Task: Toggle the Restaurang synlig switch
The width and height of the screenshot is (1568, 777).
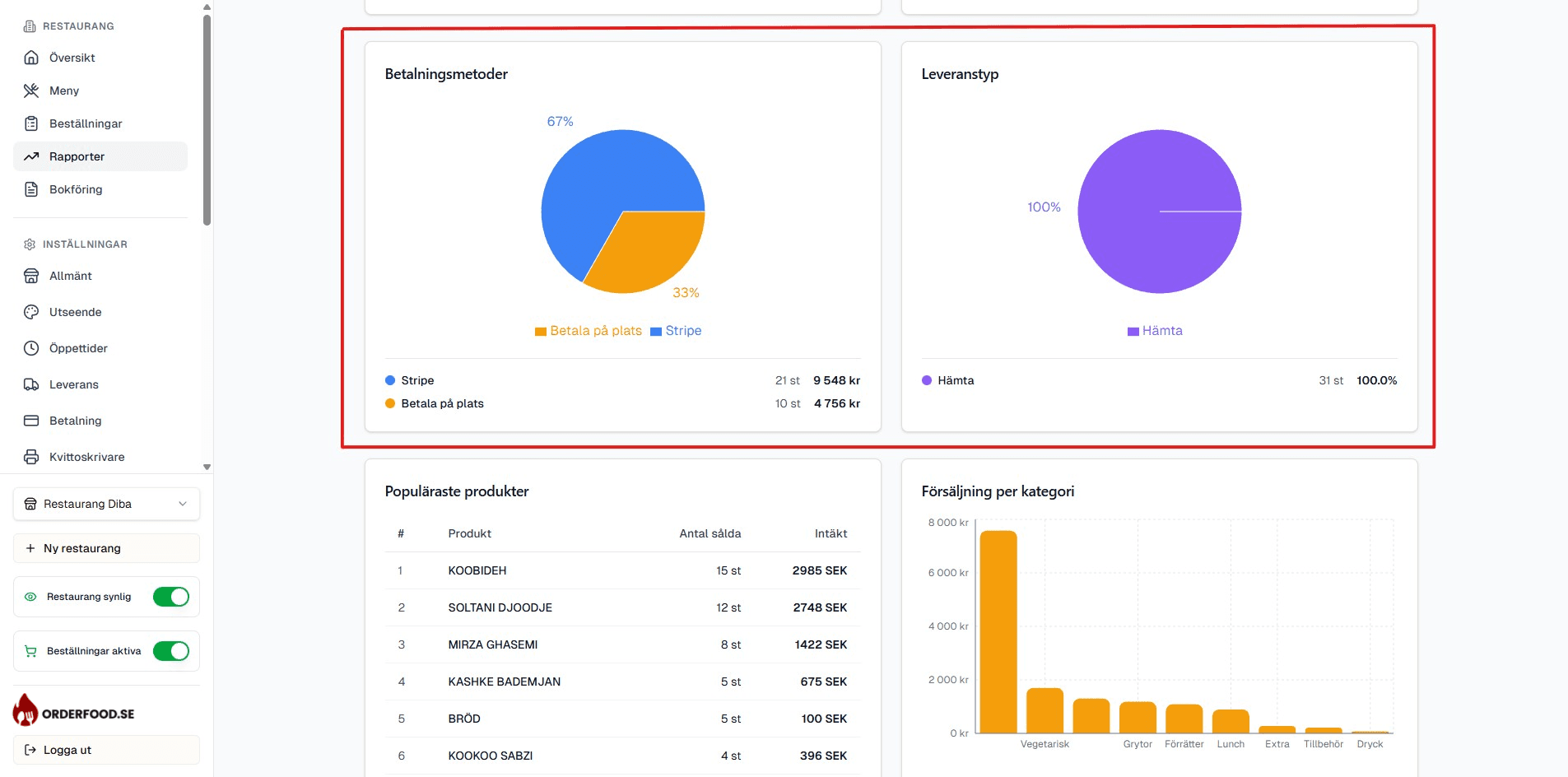Action: (x=171, y=597)
